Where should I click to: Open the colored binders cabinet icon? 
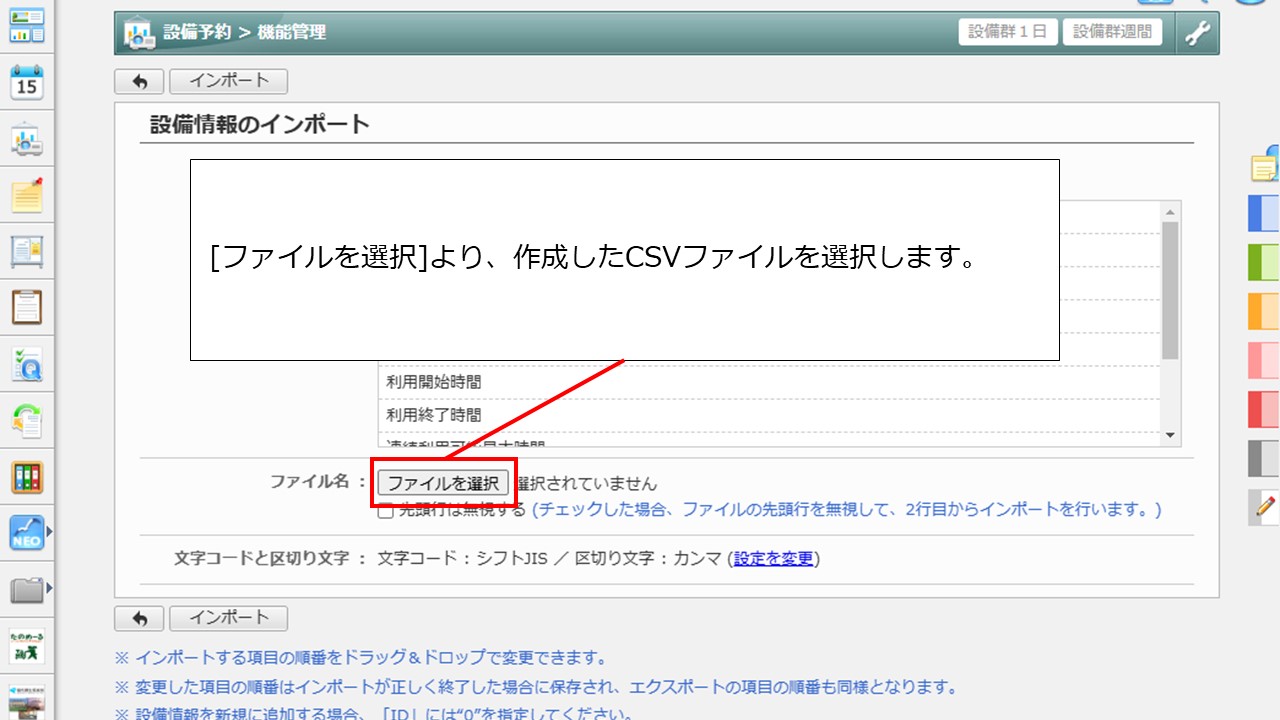pyautogui.click(x=27, y=476)
